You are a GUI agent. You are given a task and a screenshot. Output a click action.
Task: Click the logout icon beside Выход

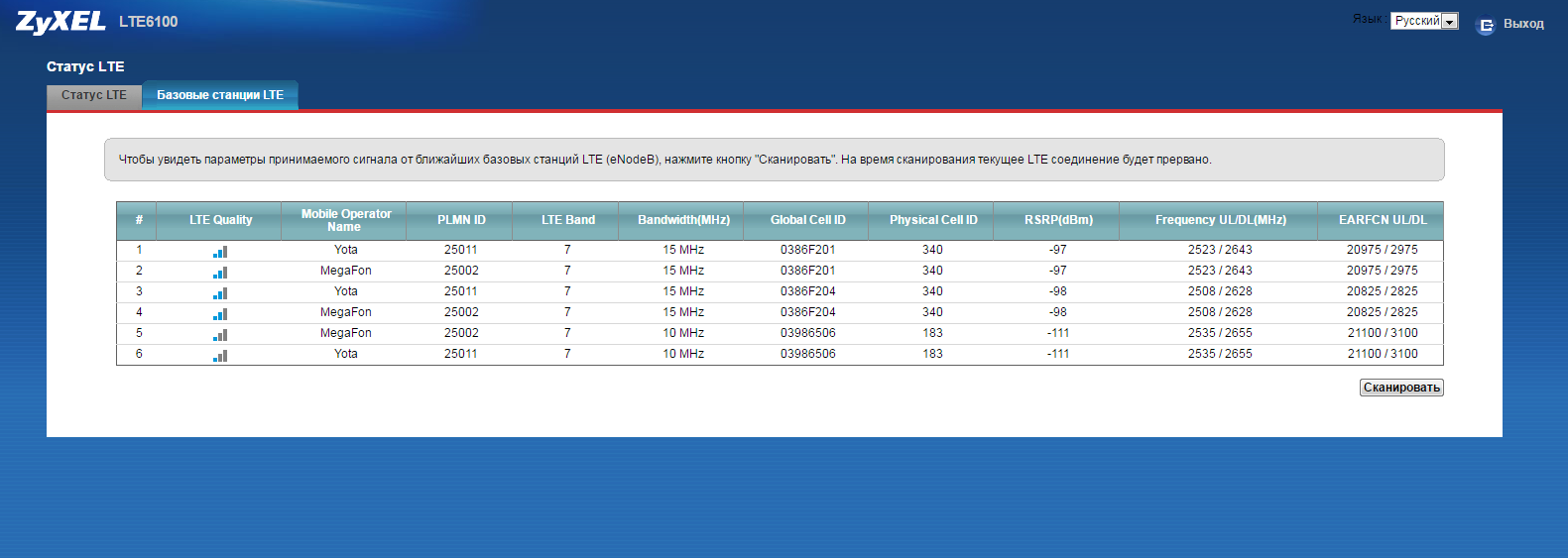[x=1486, y=25]
